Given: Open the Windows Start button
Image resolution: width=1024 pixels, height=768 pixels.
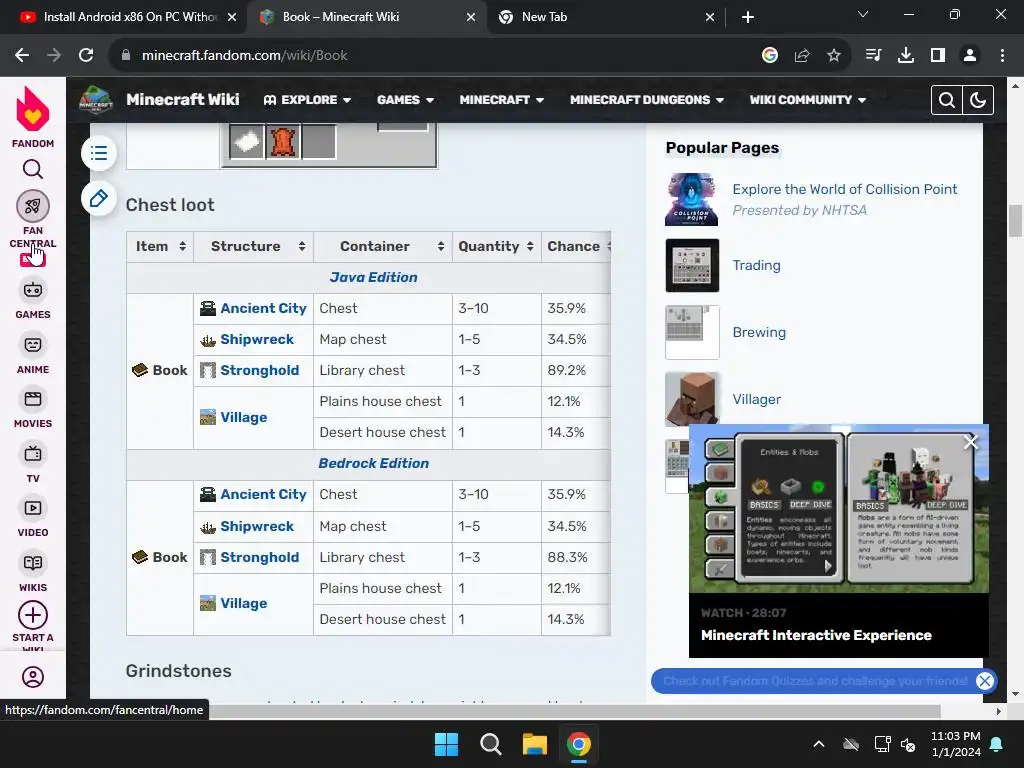Looking at the screenshot, I should (x=447, y=744).
